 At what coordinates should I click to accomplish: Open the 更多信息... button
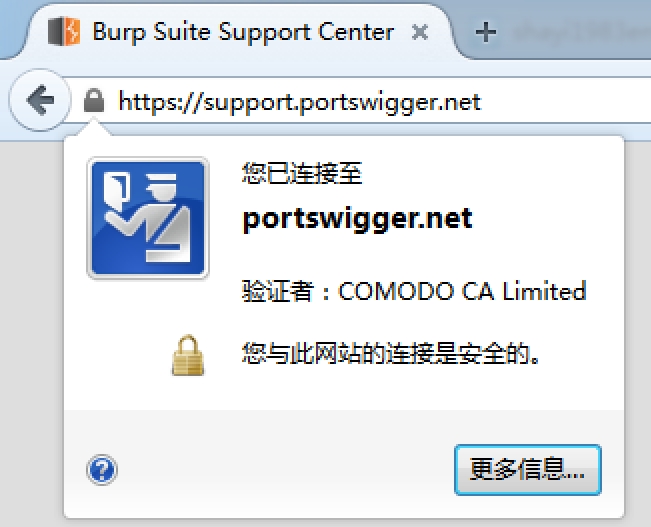click(528, 470)
